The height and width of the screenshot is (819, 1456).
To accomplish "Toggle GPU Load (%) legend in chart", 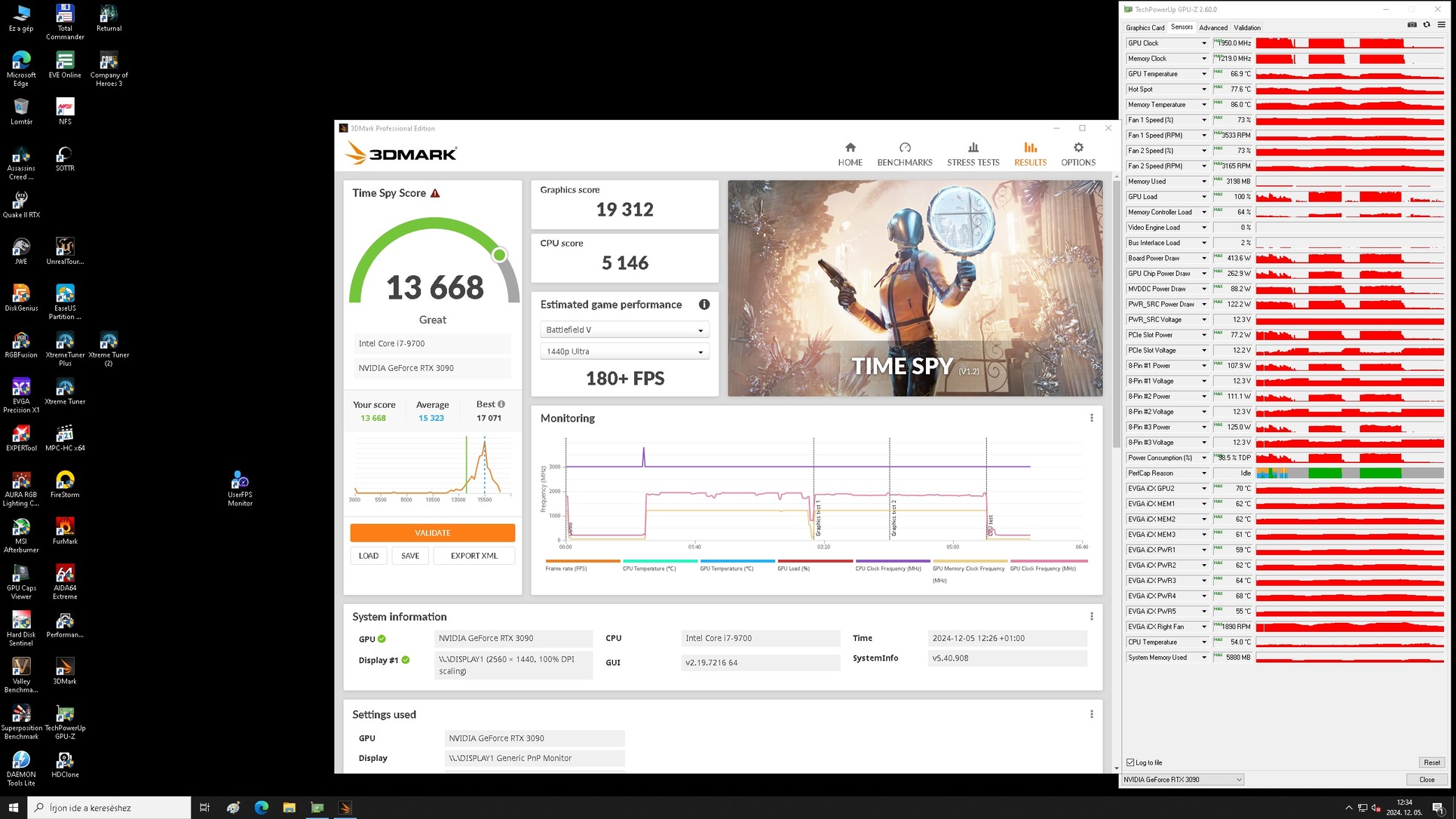I will tap(793, 569).
